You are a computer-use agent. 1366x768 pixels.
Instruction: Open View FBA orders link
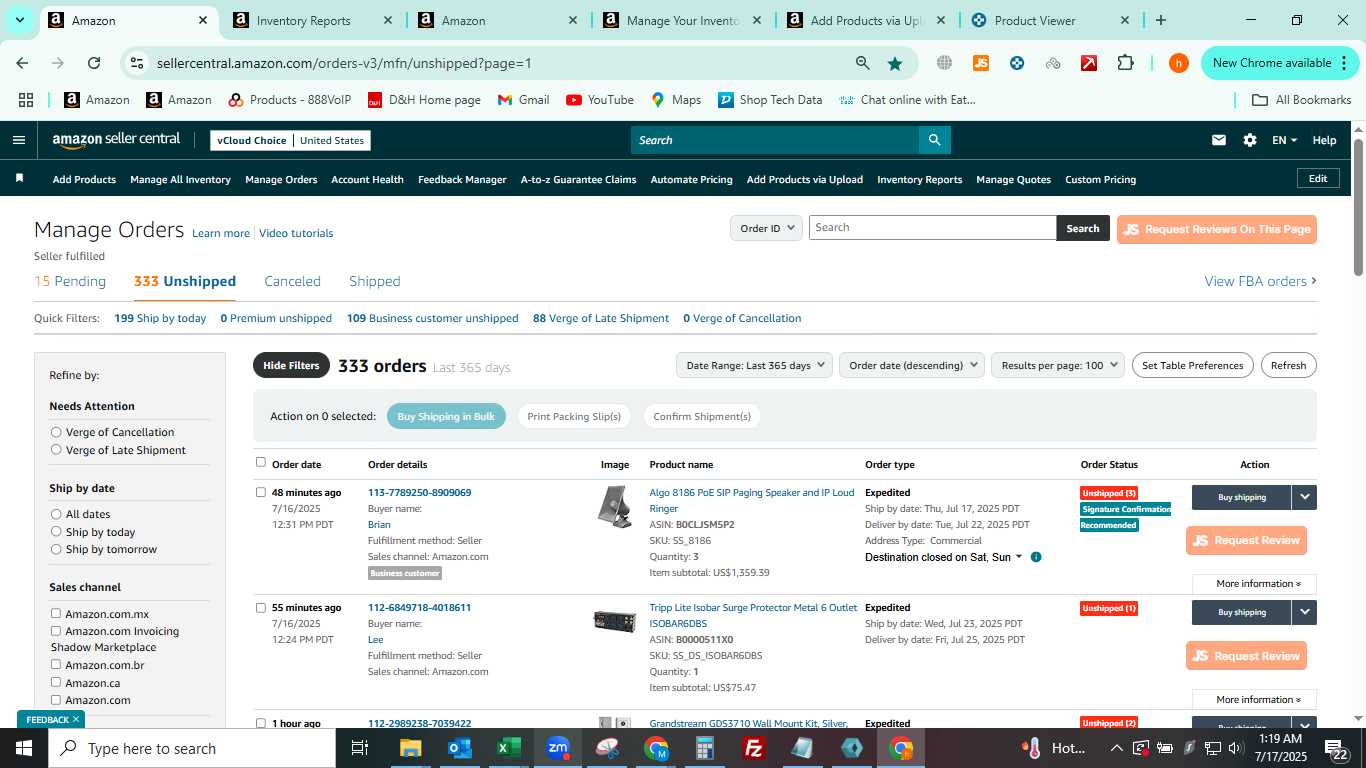pos(1260,281)
